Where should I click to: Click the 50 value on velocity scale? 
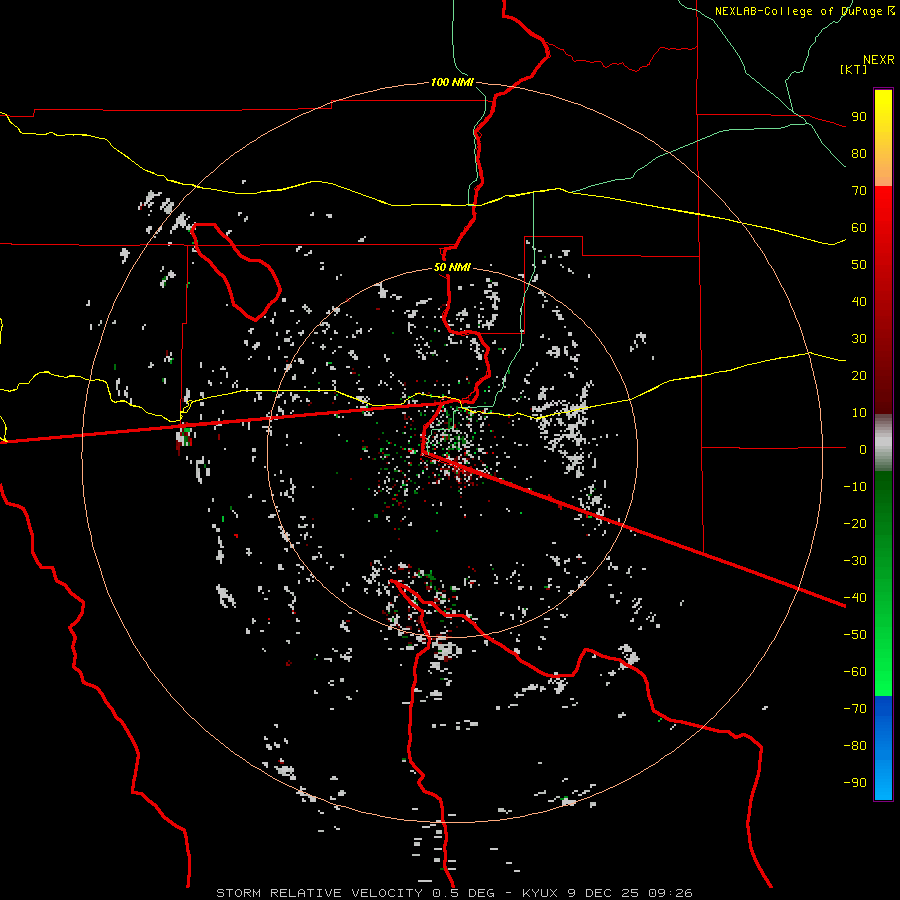(x=859, y=265)
